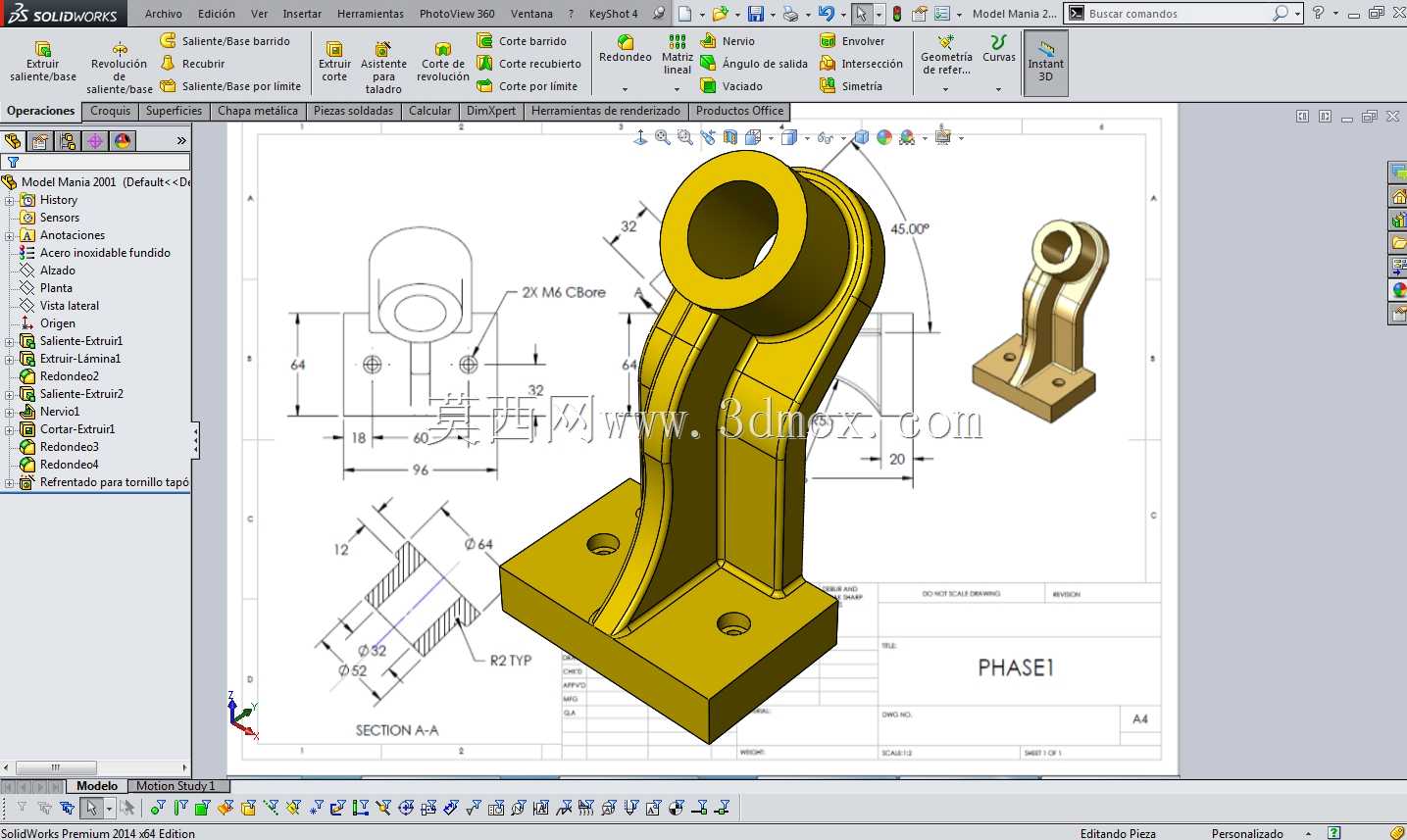Viewport: 1407px width, 840px height.
Task: Switch to DimXpertManager panel tab
Action: [x=95, y=141]
